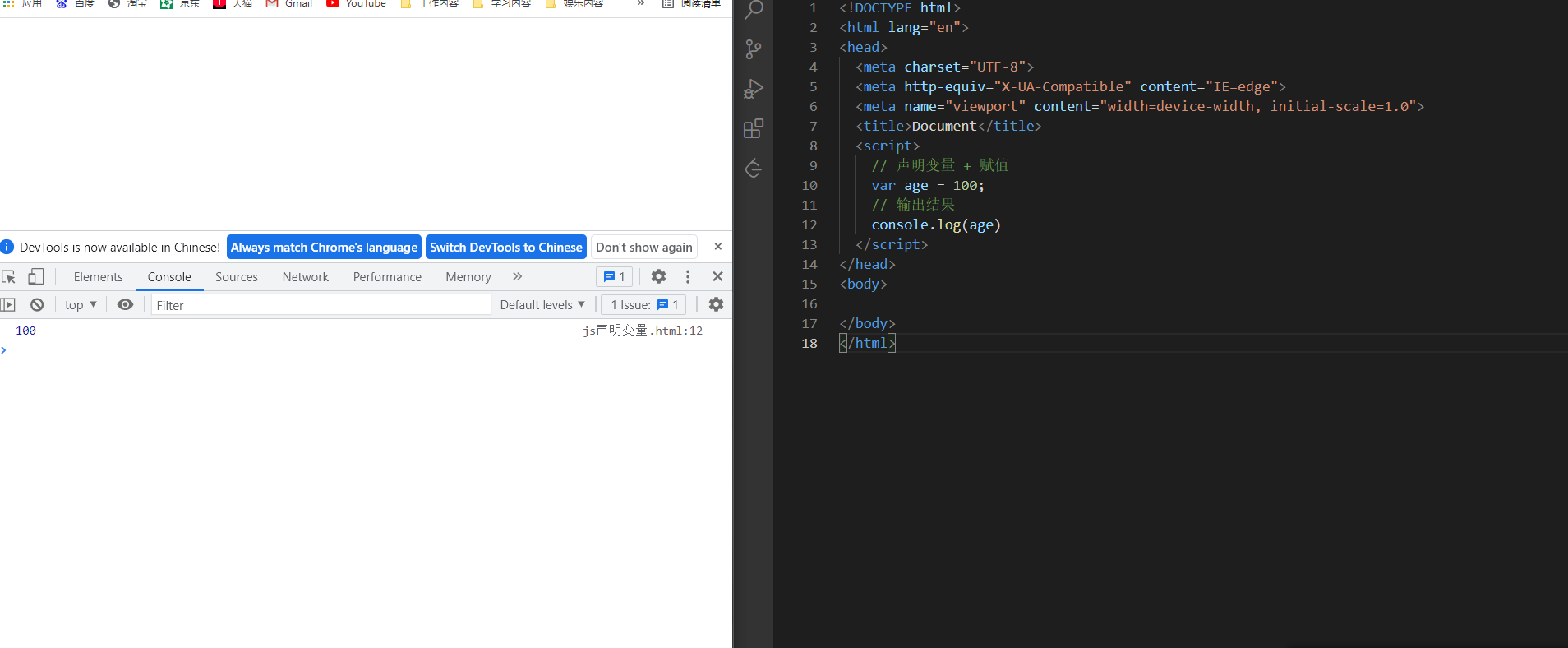Show the console sidebar
Screen dimensions: 1568x648
click(8, 305)
